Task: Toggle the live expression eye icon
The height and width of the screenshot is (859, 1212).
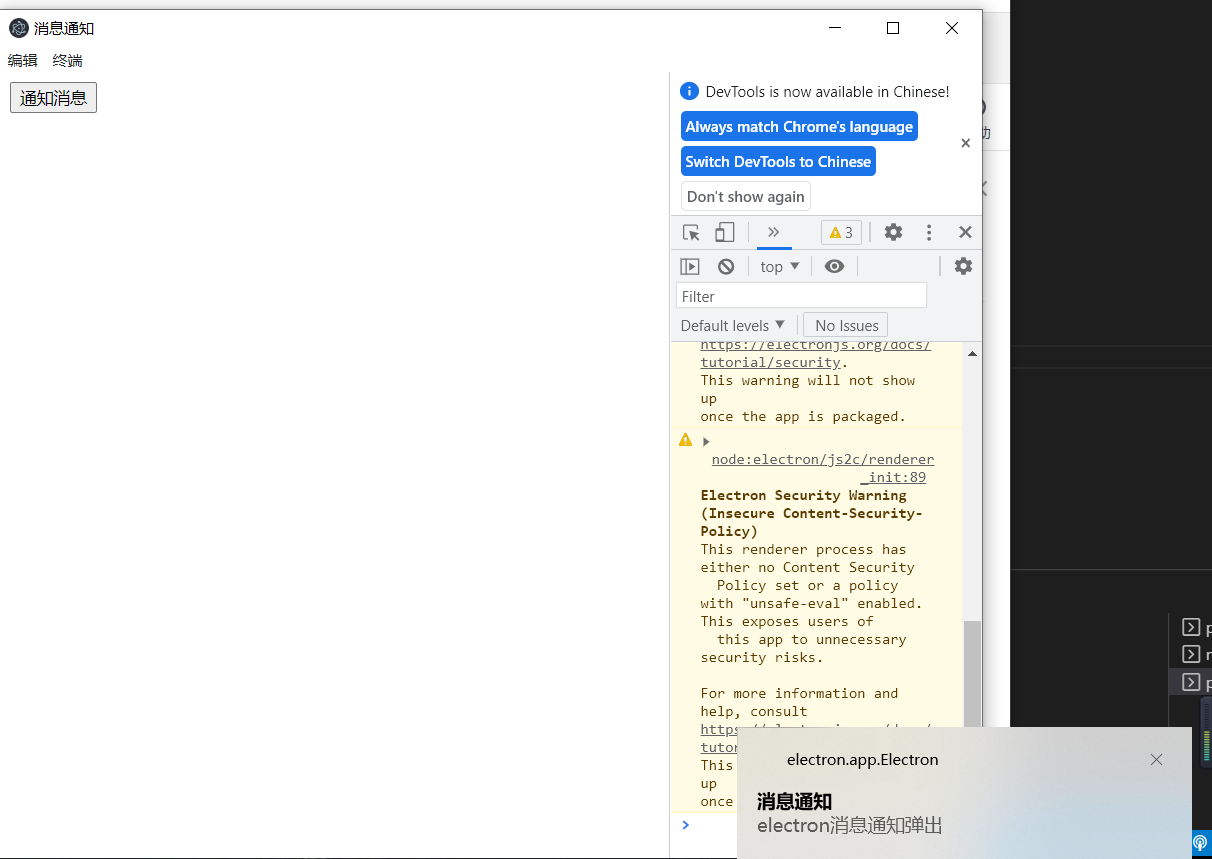Action: pyautogui.click(x=835, y=266)
